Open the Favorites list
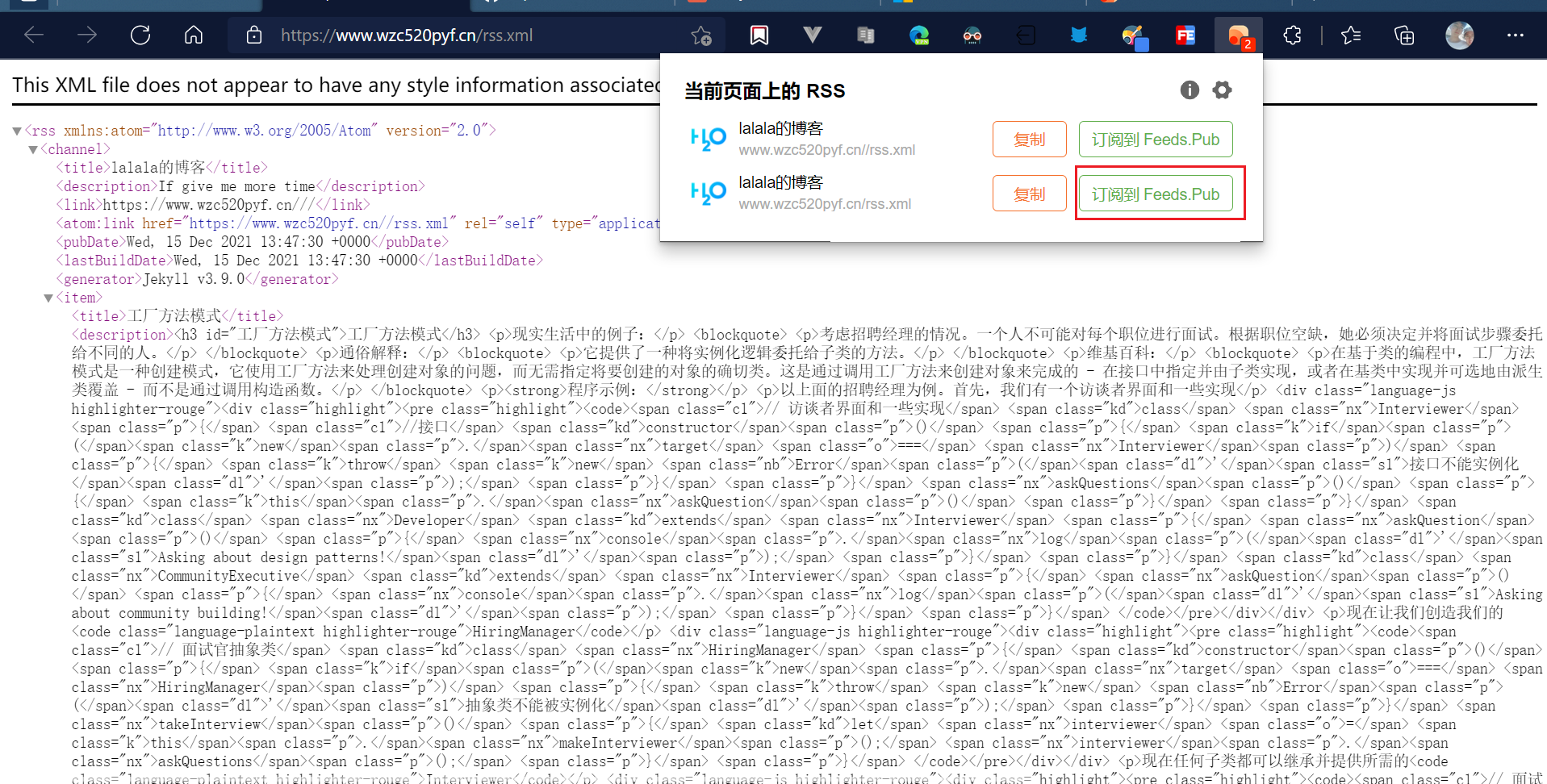Image resolution: width=1547 pixels, height=784 pixels. pos(1351,35)
